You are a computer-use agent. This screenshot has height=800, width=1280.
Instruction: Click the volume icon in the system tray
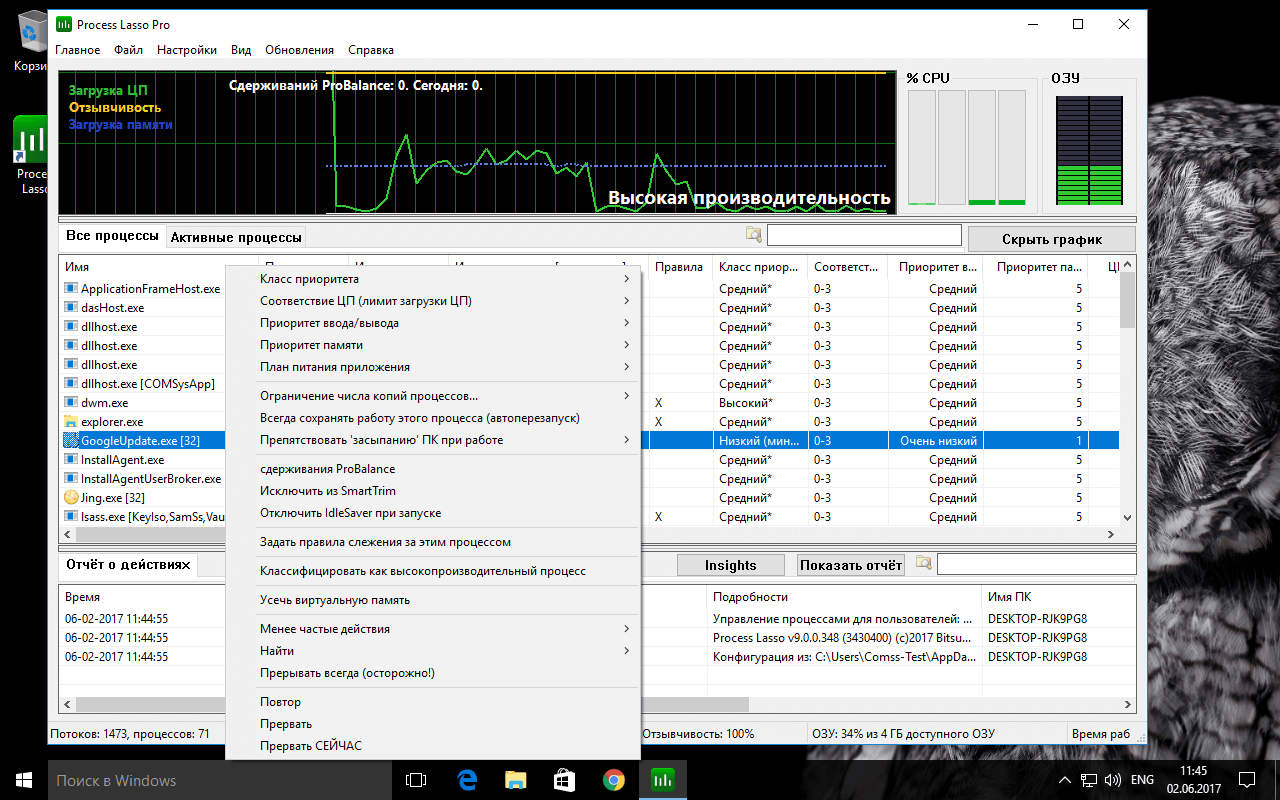[x=1114, y=780]
